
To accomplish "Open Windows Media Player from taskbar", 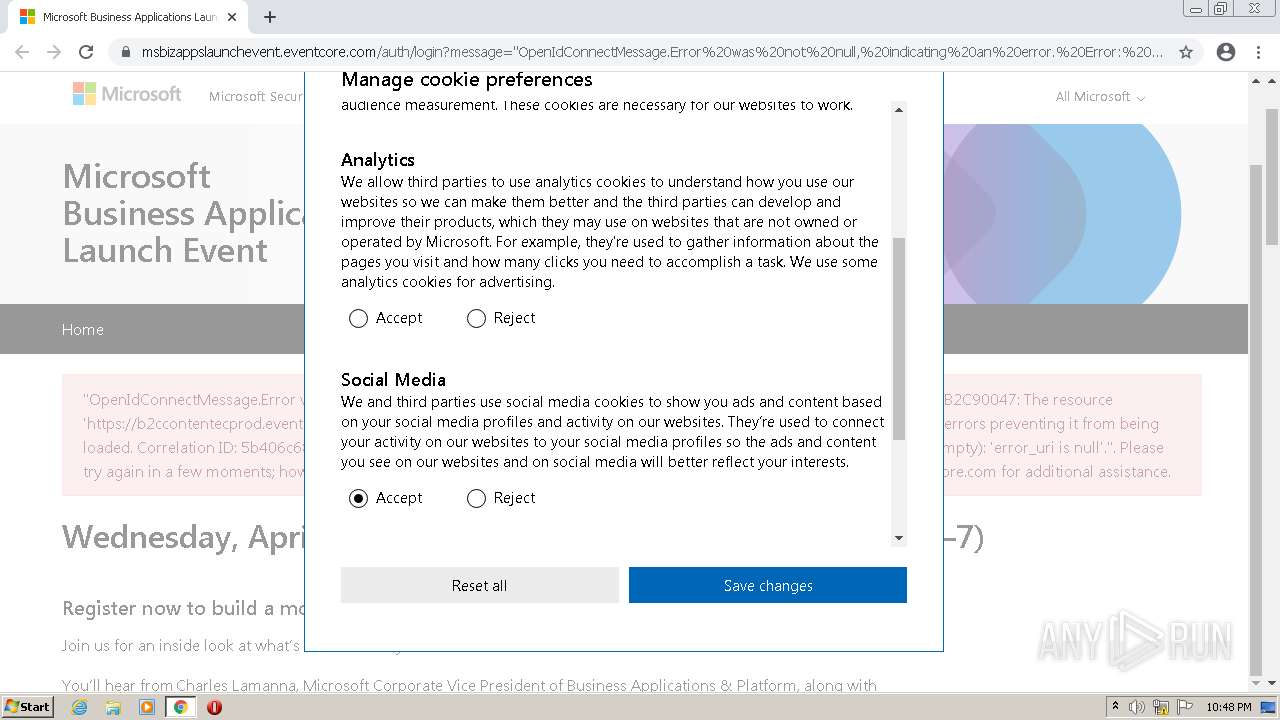I will coord(147,707).
